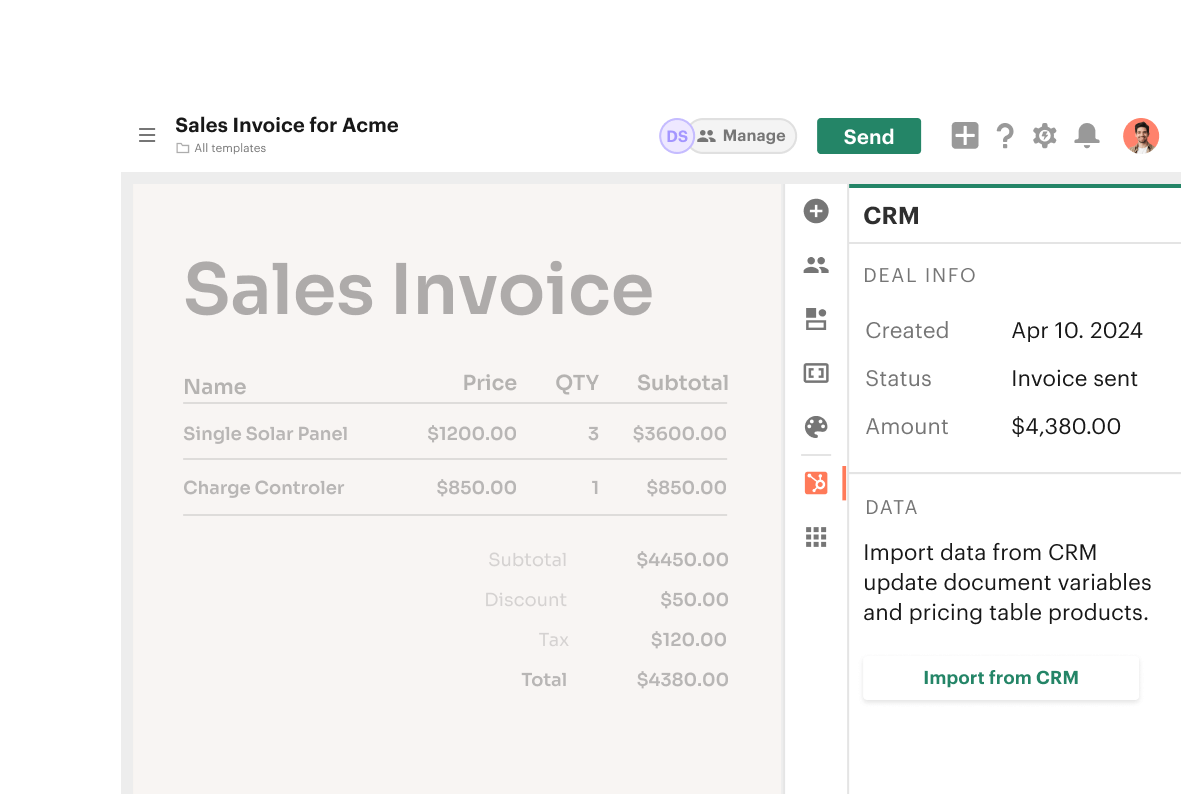The image size is (1181, 794).
Task: Open your profile picture menu
Action: point(1141,135)
